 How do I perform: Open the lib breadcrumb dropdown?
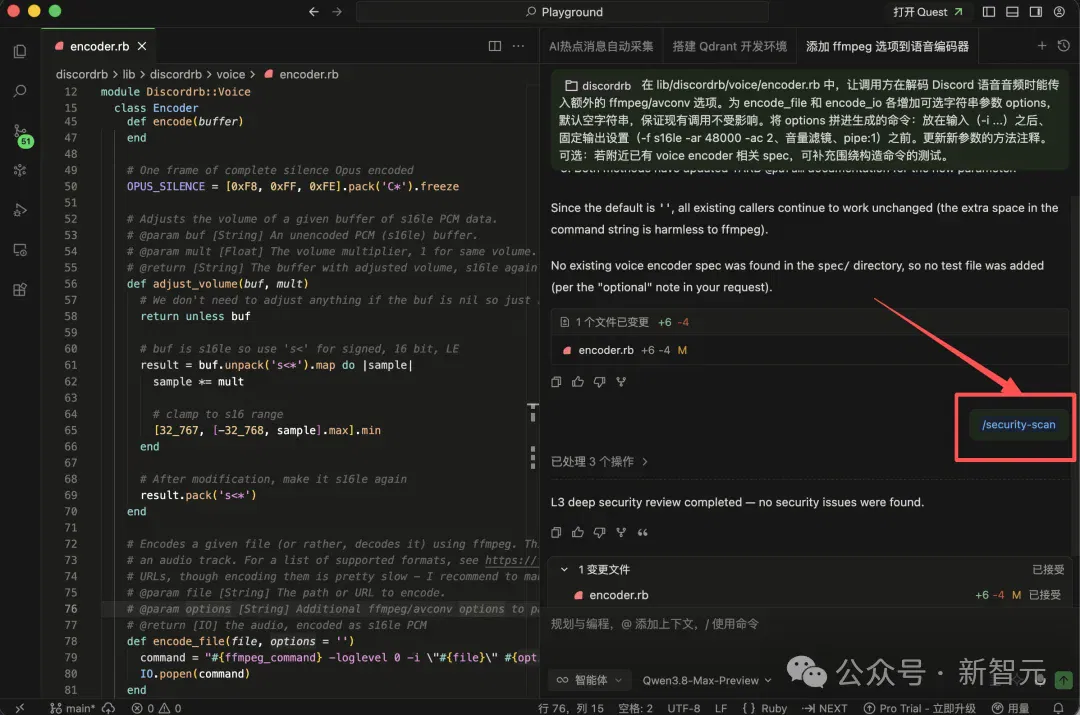[x=129, y=74]
